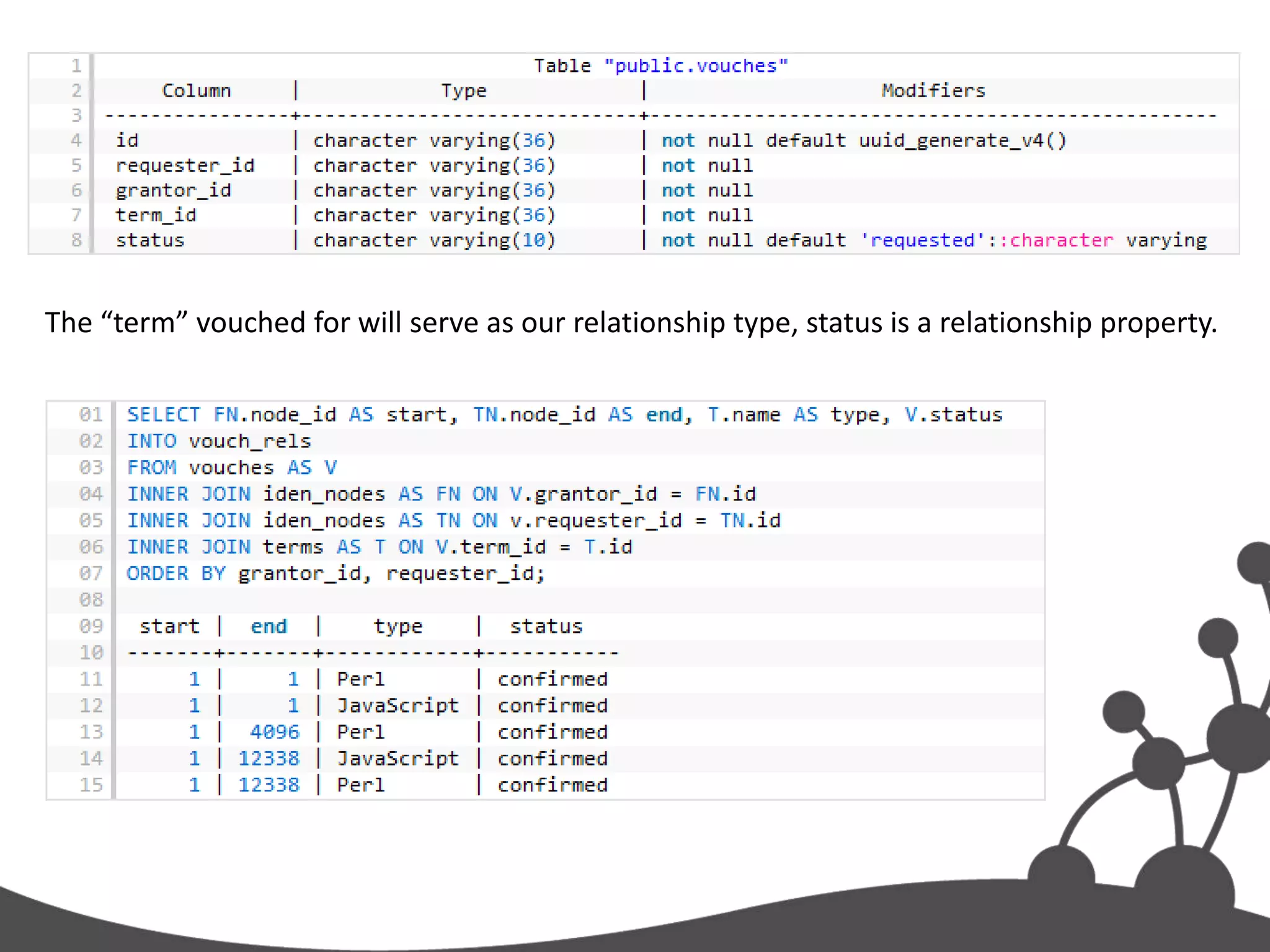Click 'character varying(10)' type text
1270x952 pixels.
[x=434, y=240]
